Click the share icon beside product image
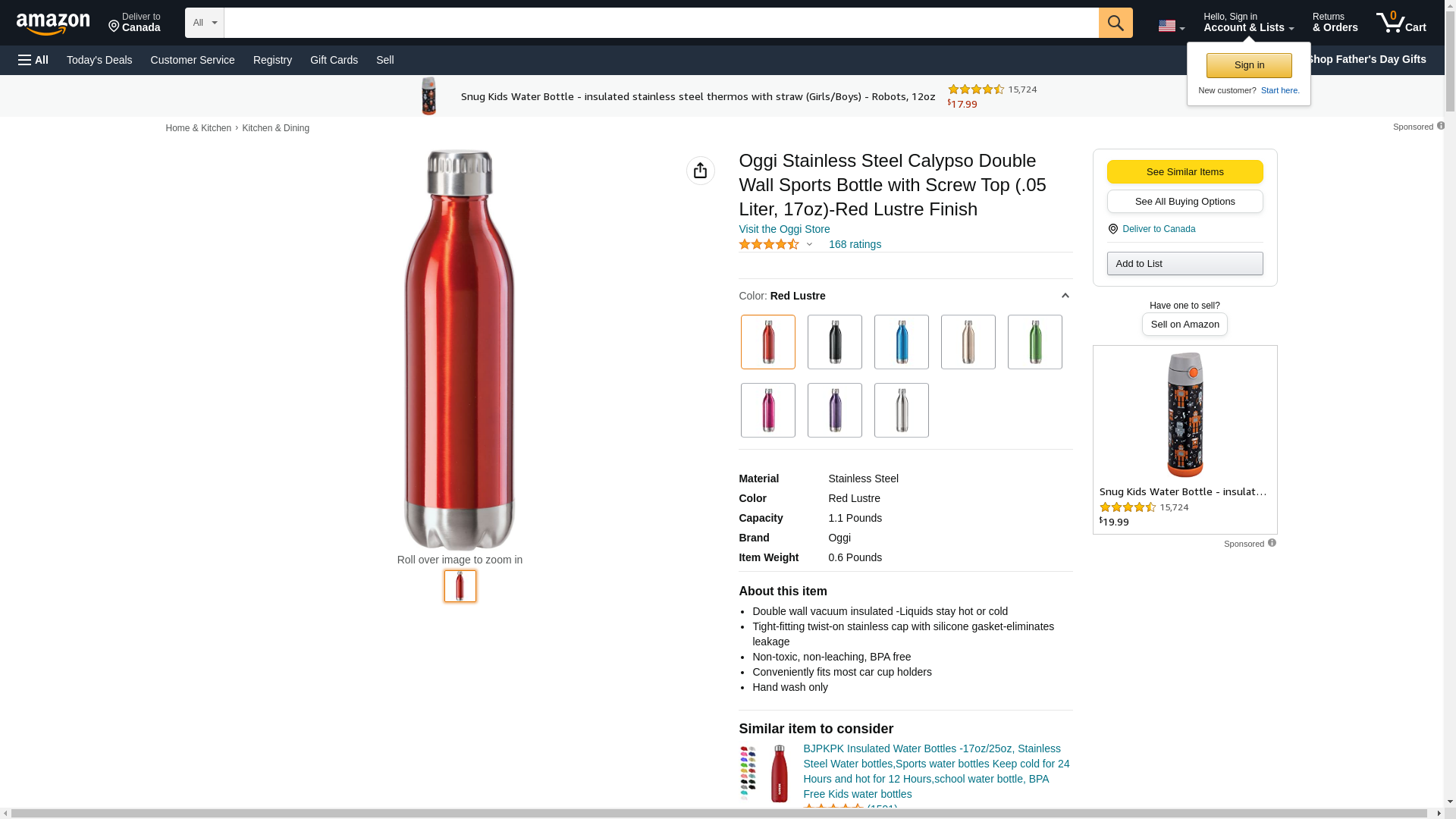 pyautogui.click(x=700, y=171)
